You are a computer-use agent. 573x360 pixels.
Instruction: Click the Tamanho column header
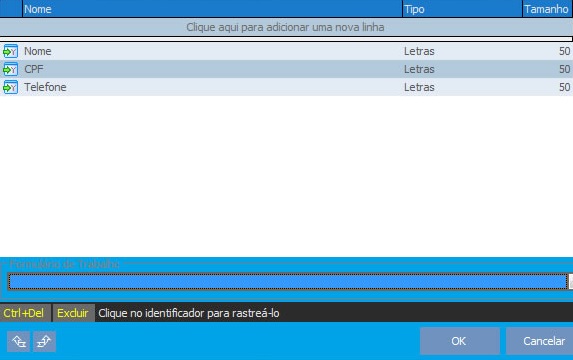click(x=547, y=9)
